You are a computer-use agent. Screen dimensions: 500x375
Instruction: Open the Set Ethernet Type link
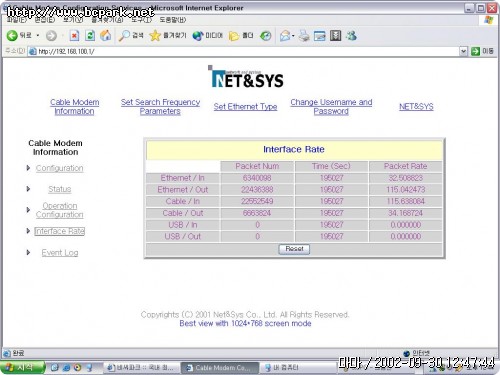pos(245,107)
